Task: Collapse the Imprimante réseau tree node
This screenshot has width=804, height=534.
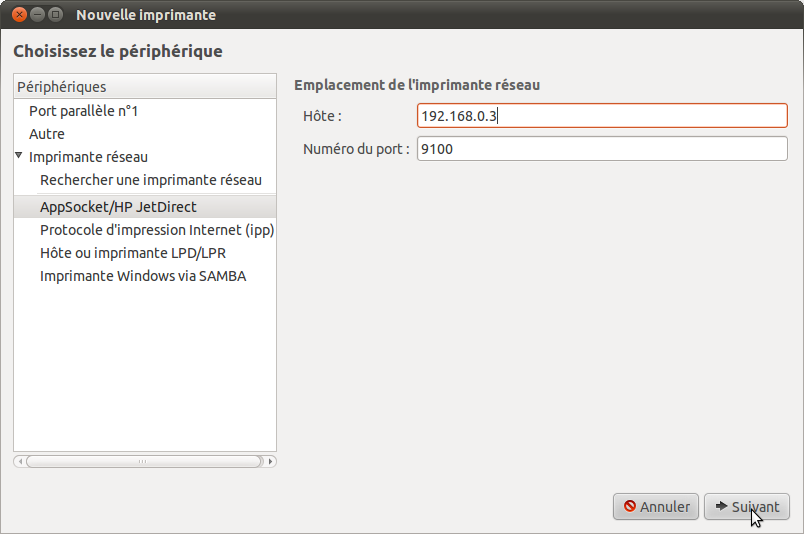Action: point(19,155)
